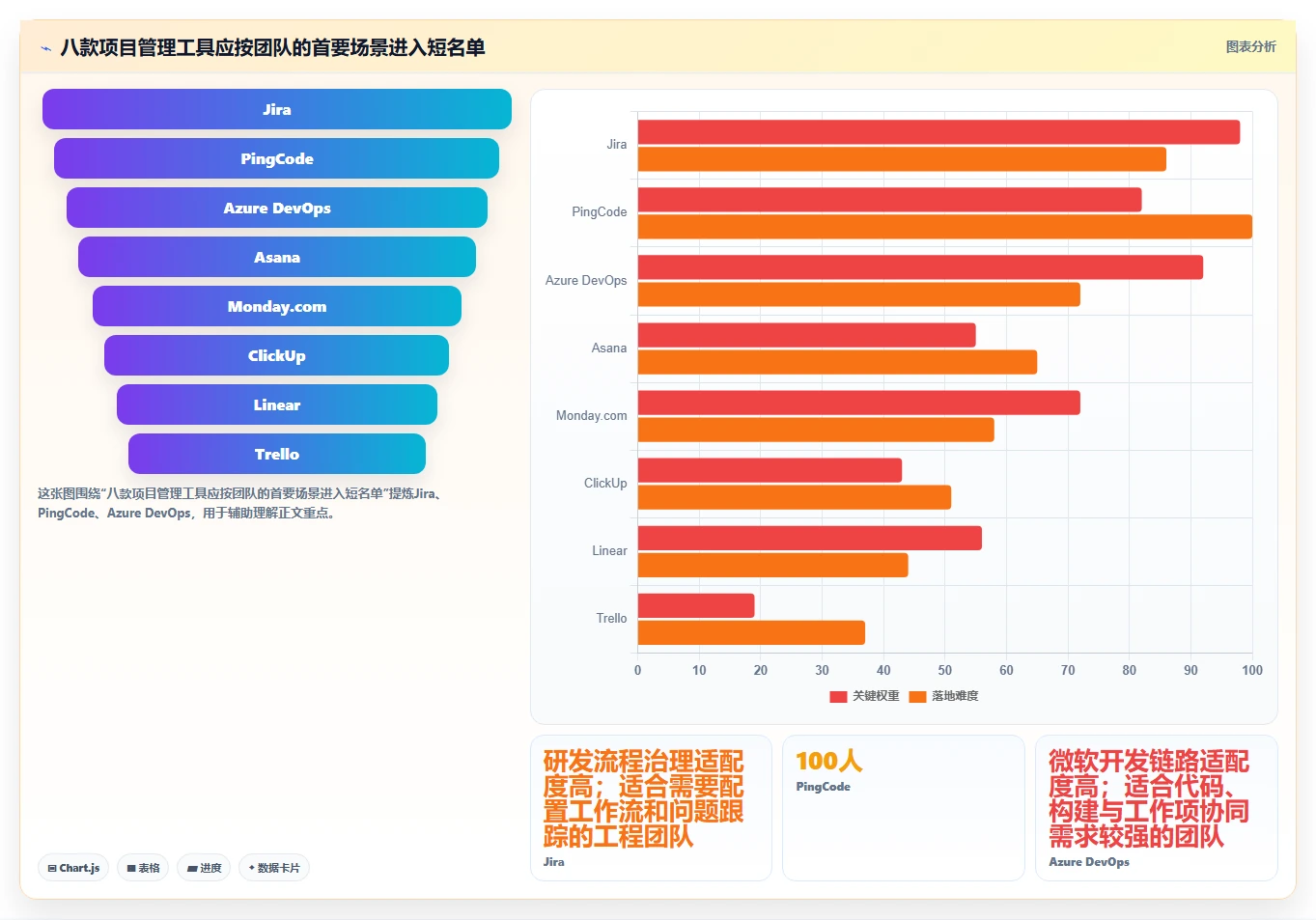The image size is (1316, 920).
Task: Click the Trello y-axis label in chart
Action: tap(611, 619)
